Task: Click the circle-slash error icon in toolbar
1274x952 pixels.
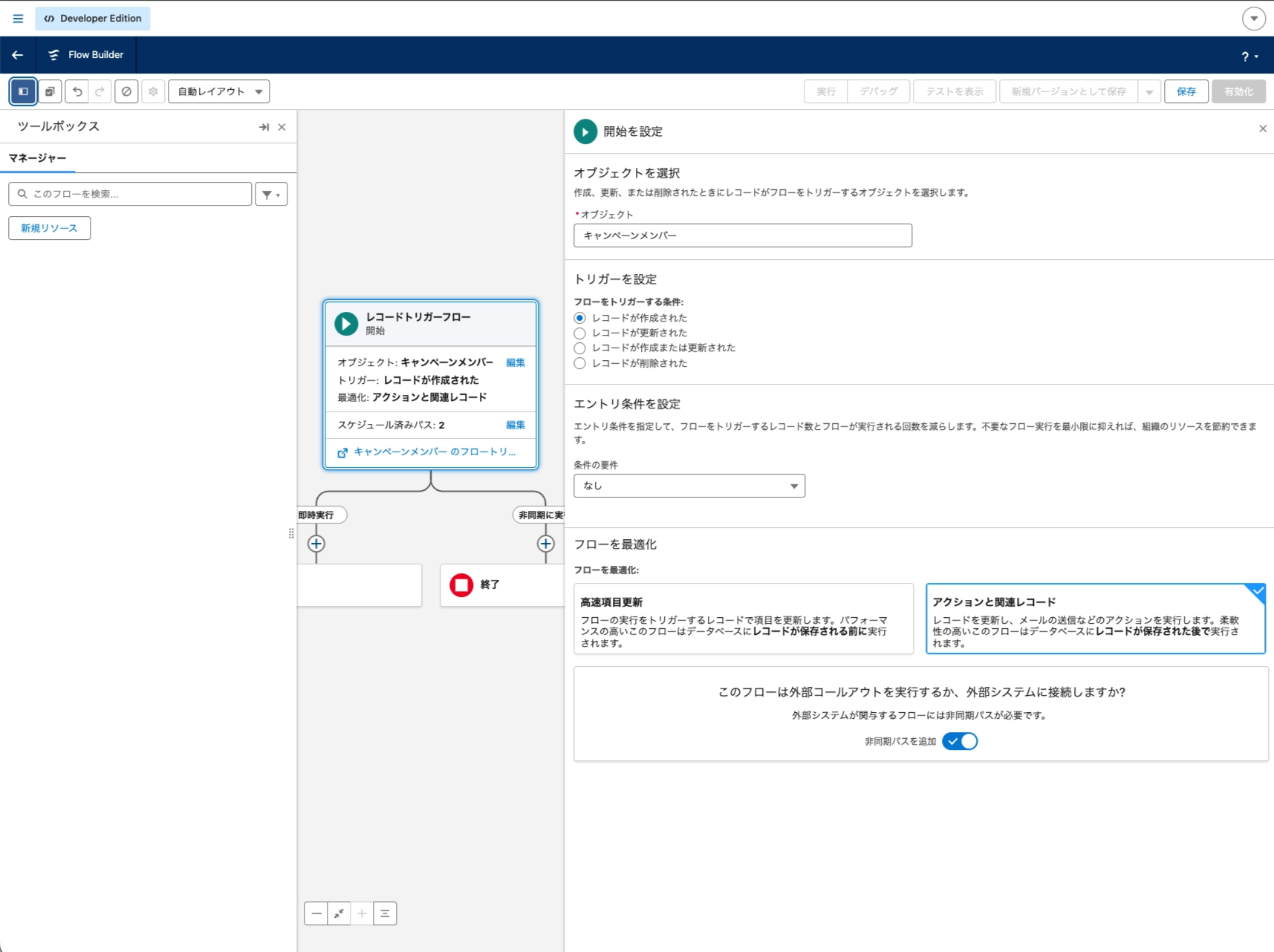Action: click(126, 91)
